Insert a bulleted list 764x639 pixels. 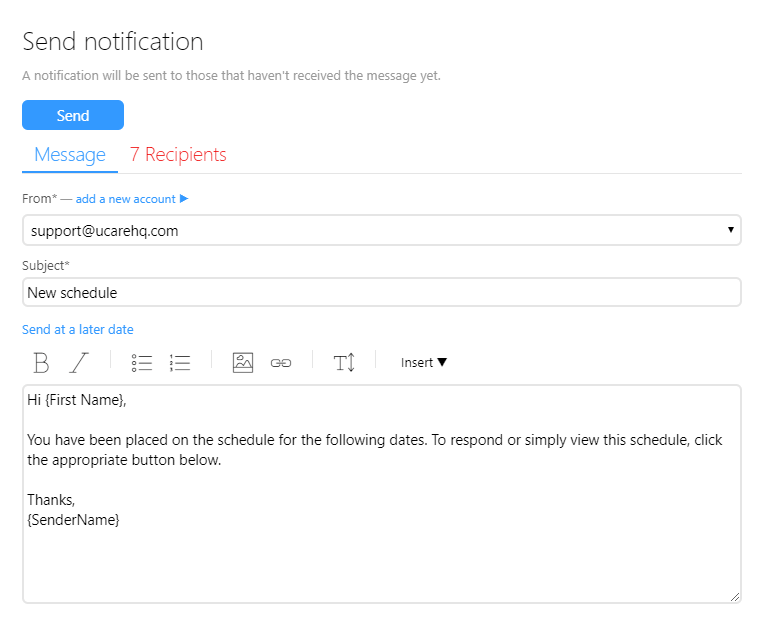[x=142, y=362]
